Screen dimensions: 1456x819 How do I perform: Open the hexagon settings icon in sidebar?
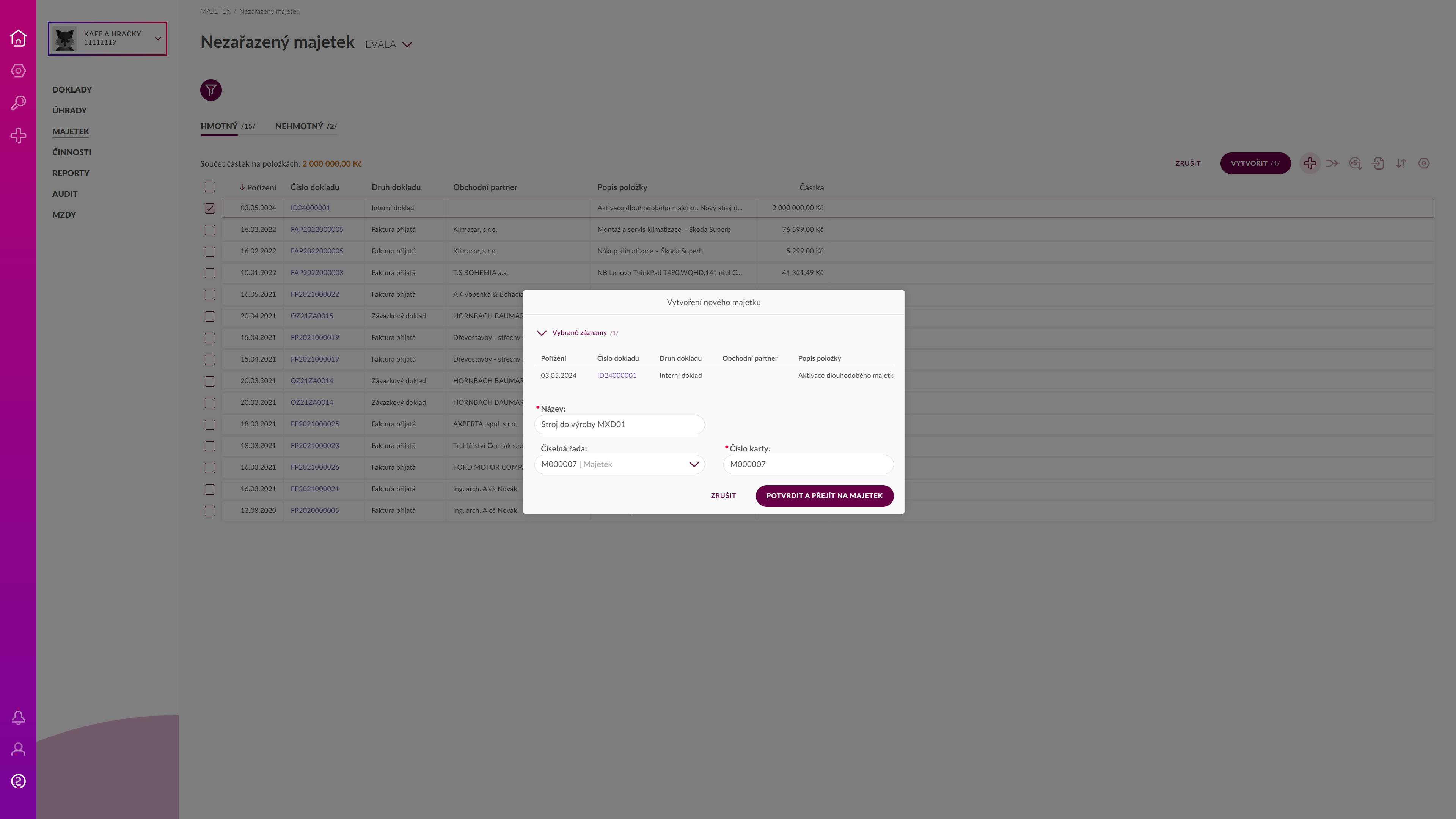click(x=18, y=71)
